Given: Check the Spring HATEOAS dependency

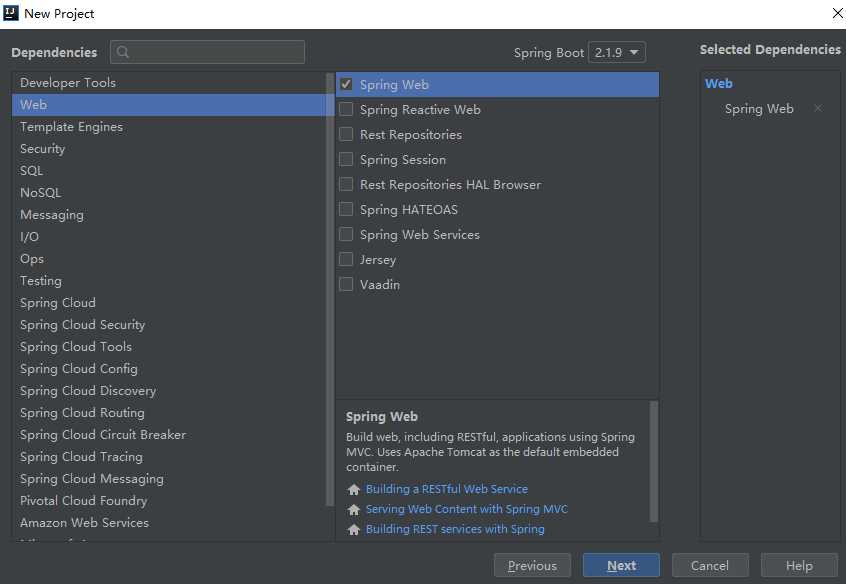Looking at the screenshot, I should click(x=346, y=209).
